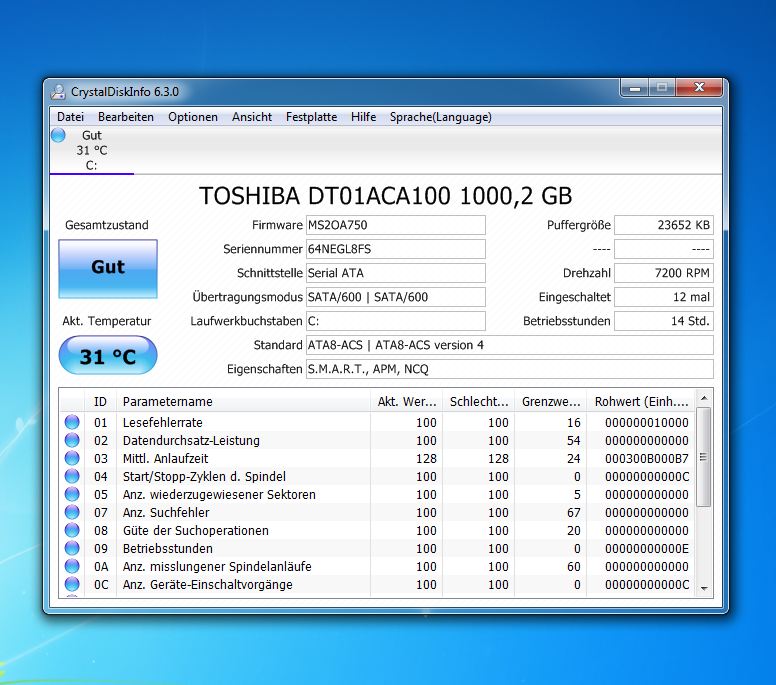Click the SMART list scrollbar thumb
The width and height of the screenshot is (776, 685).
coord(704,457)
